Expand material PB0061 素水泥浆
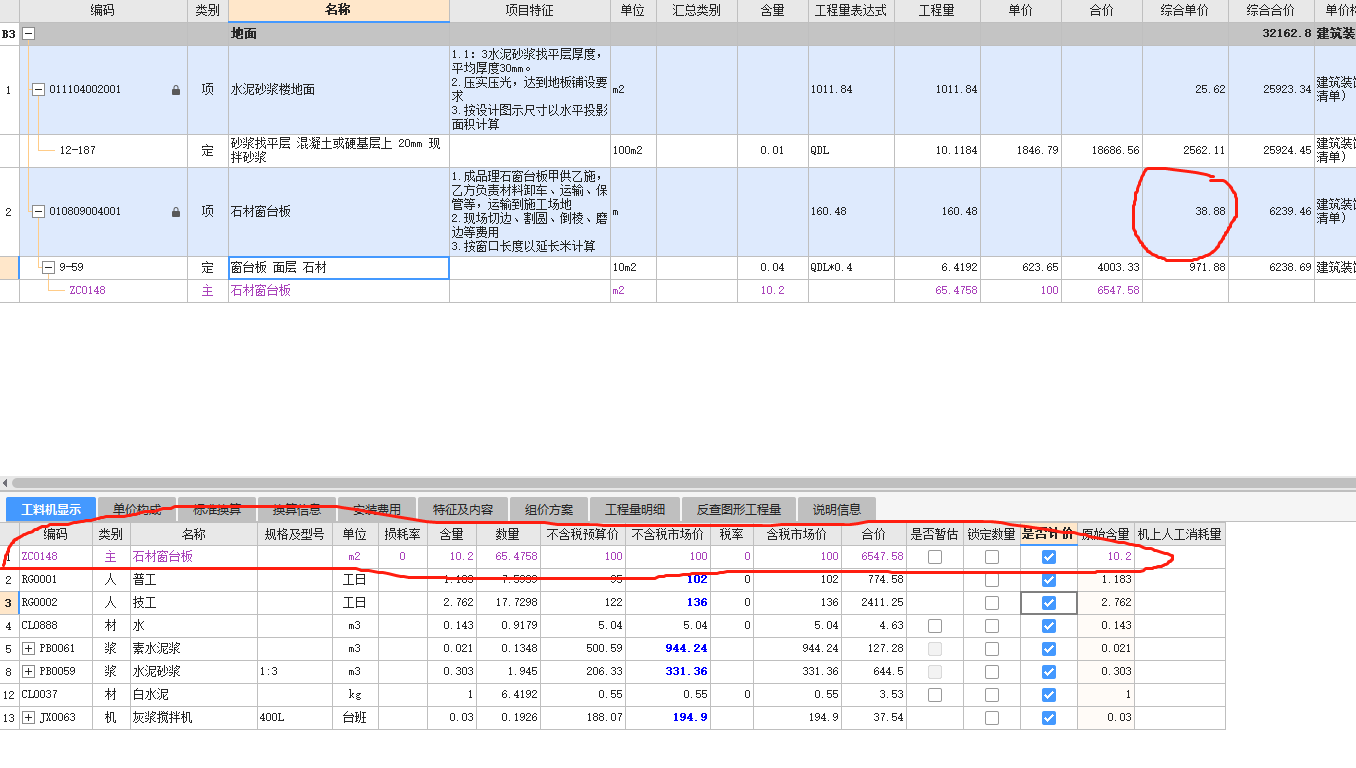Viewport: 1356px width, 768px height. [x=28, y=648]
